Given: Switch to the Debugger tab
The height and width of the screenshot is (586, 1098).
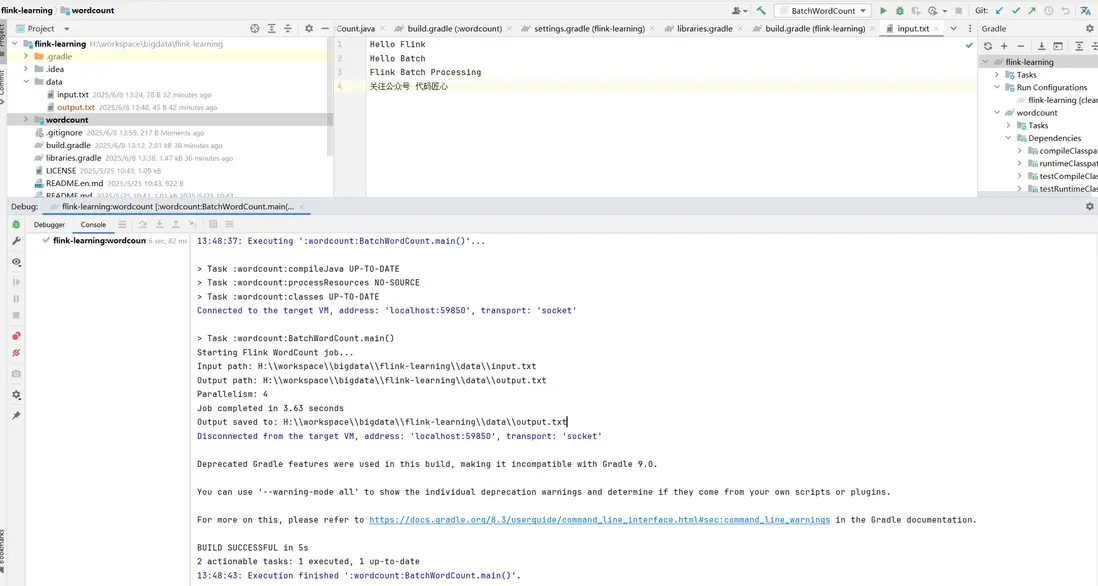Looking at the screenshot, I should click(x=49, y=225).
